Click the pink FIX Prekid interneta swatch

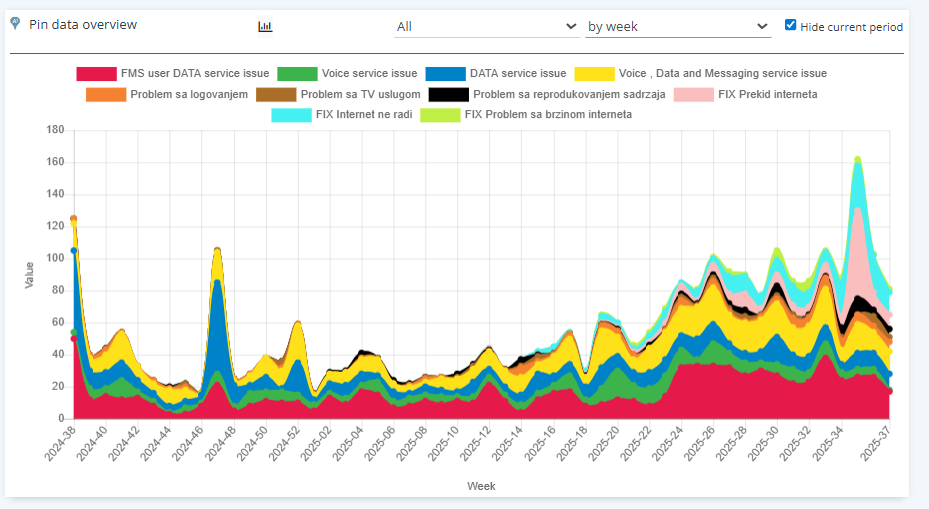pyautogui.click(x=693, y=94)
